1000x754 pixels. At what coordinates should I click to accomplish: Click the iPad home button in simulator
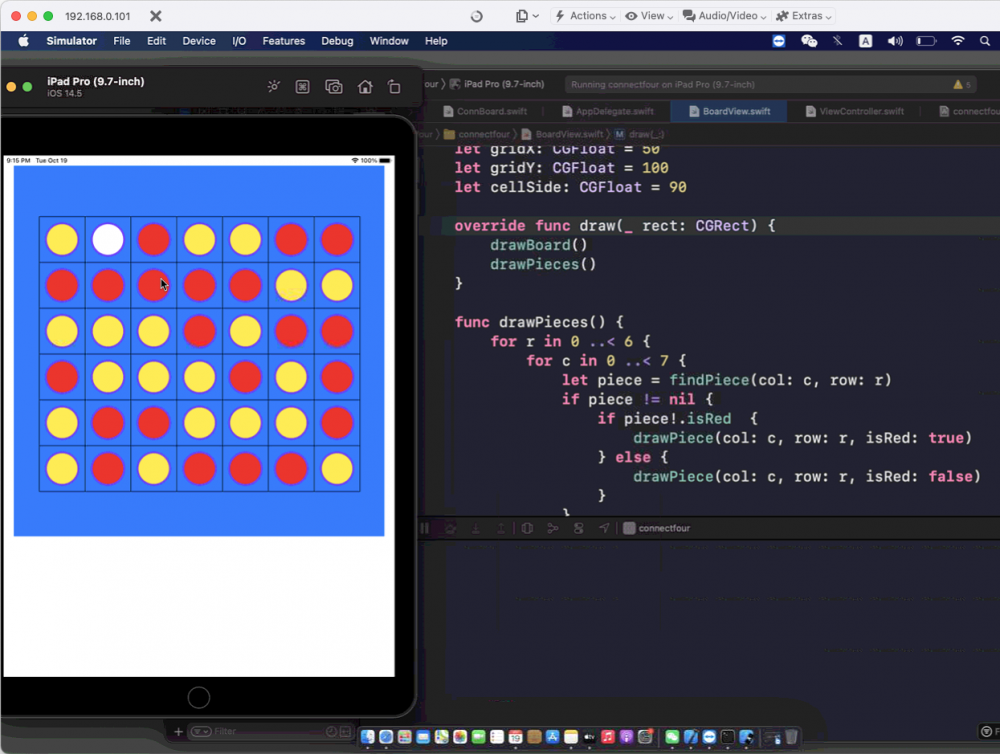tap(199, 698)
